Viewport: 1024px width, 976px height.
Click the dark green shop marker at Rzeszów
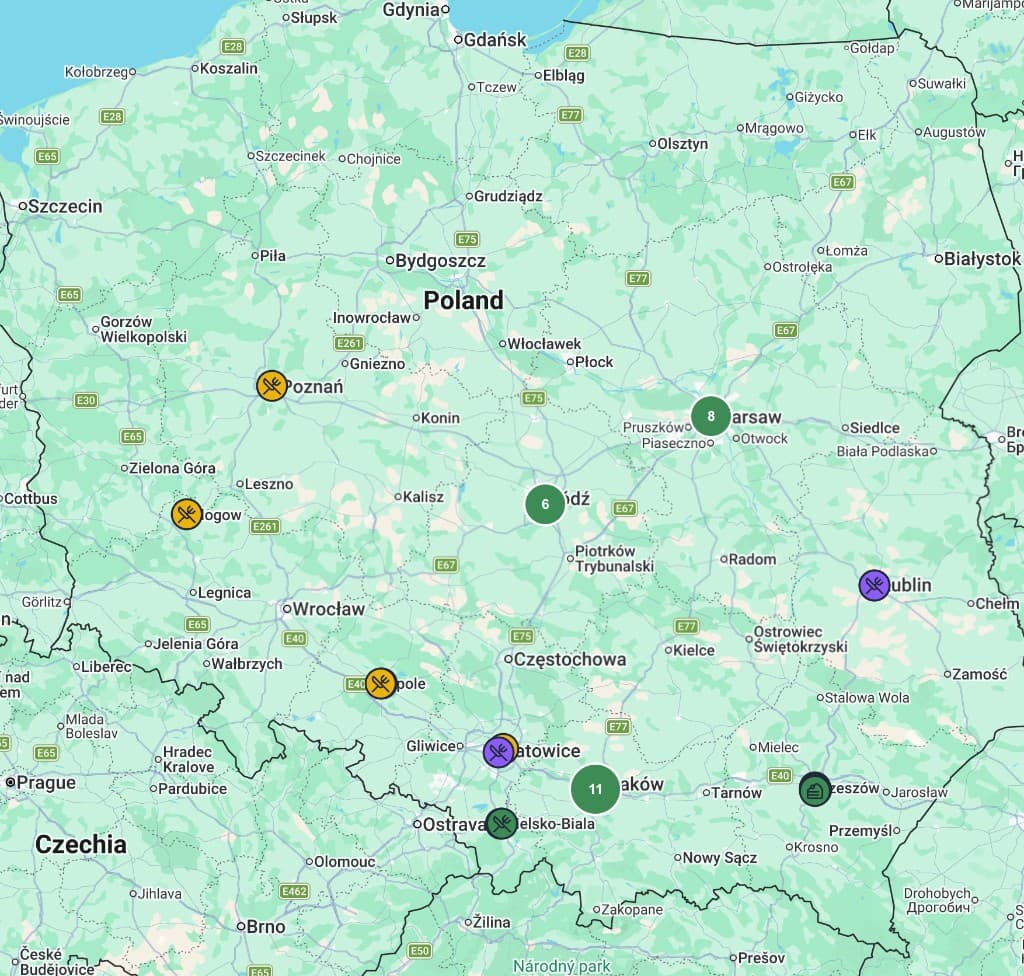pos(814,789)
